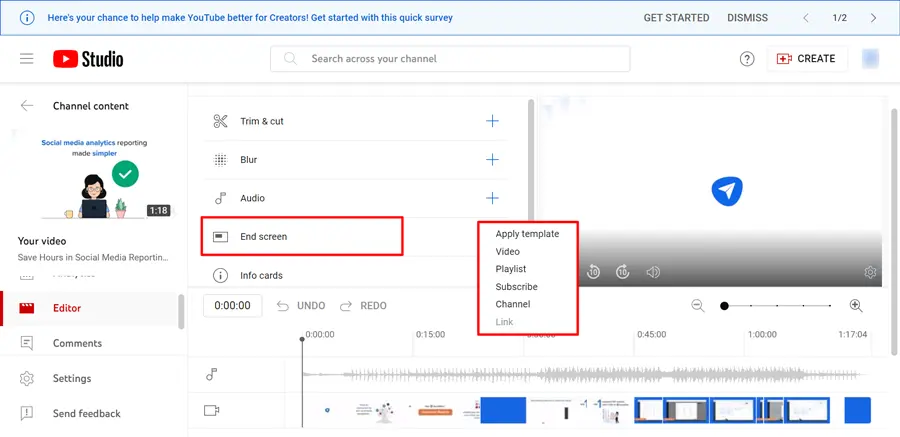Click the timeline zoom slider
This screenshot has width=900, height=437.
pyautogui.click(x=777, y=306)
